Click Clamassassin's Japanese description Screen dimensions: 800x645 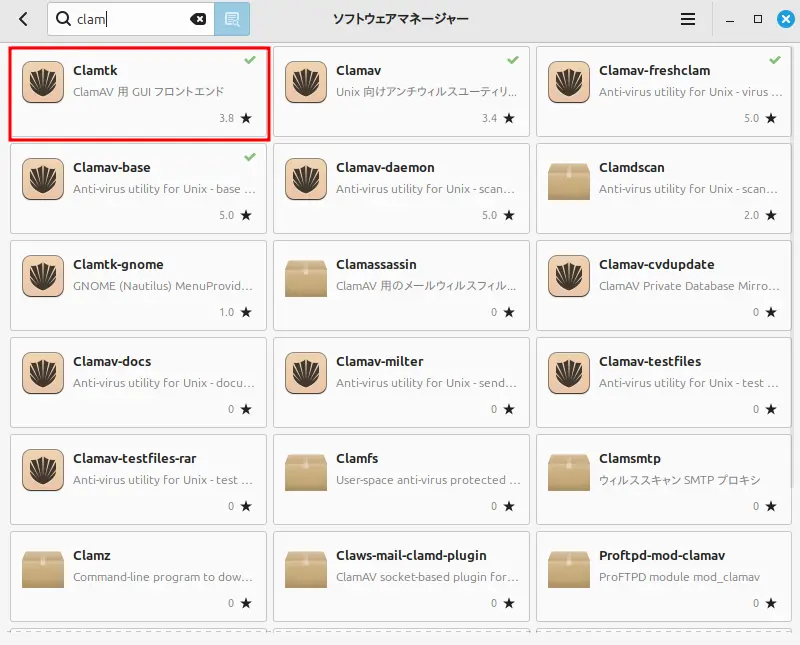tap(426, 286)
